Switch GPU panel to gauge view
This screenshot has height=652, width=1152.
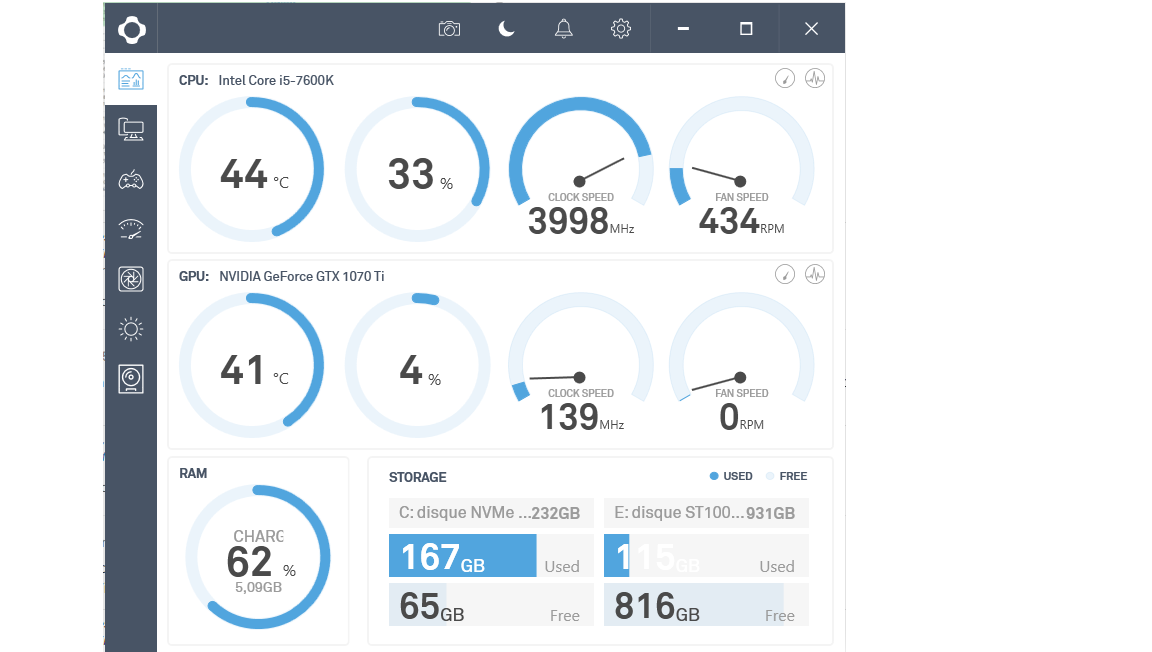coord(785,274)
